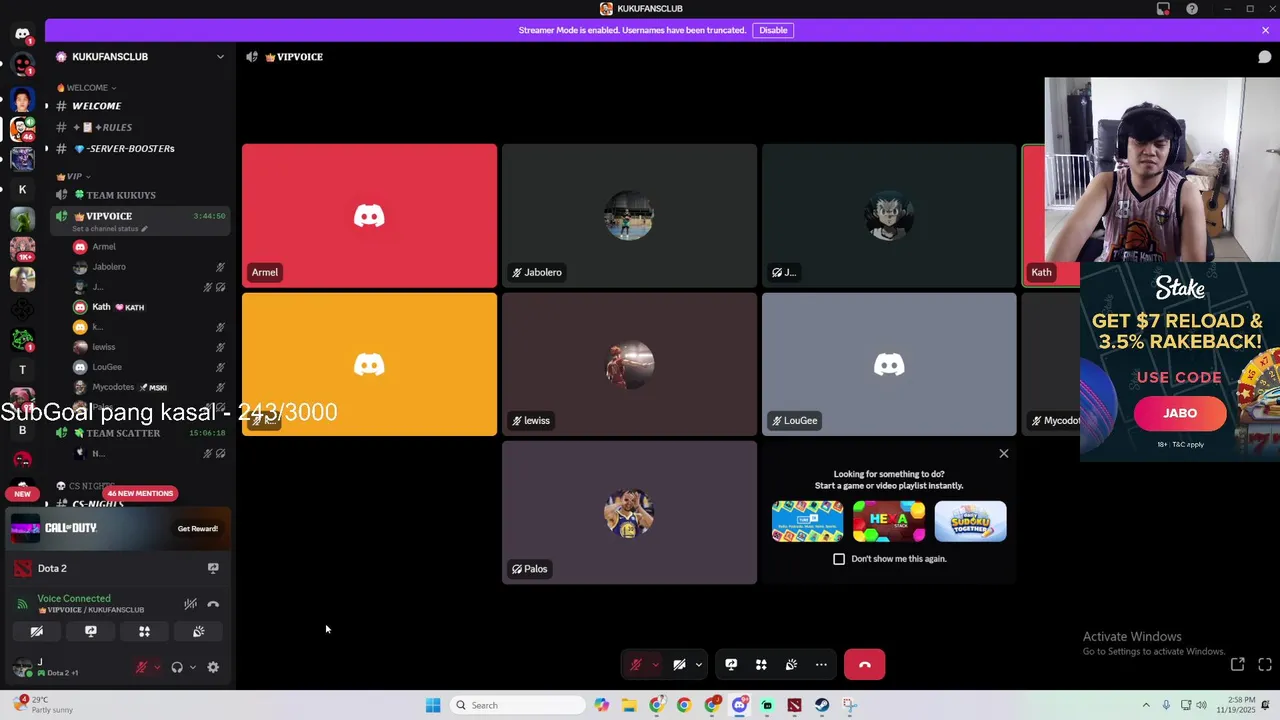1280x720 pixels.
Task: Deafen with headphones icon in user panel
Action: (x=177, y=667)
